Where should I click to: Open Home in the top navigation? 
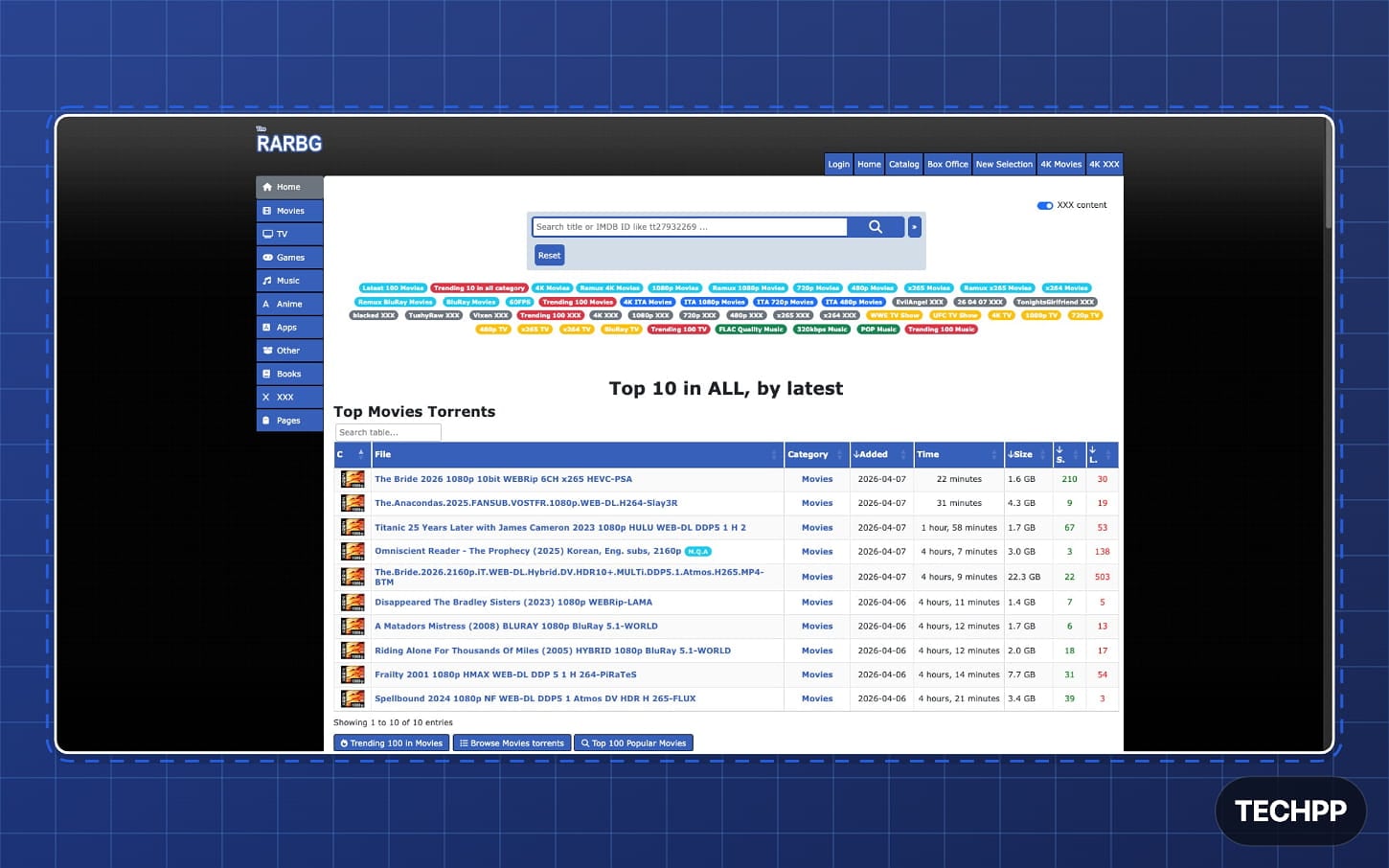coord(869,164)
